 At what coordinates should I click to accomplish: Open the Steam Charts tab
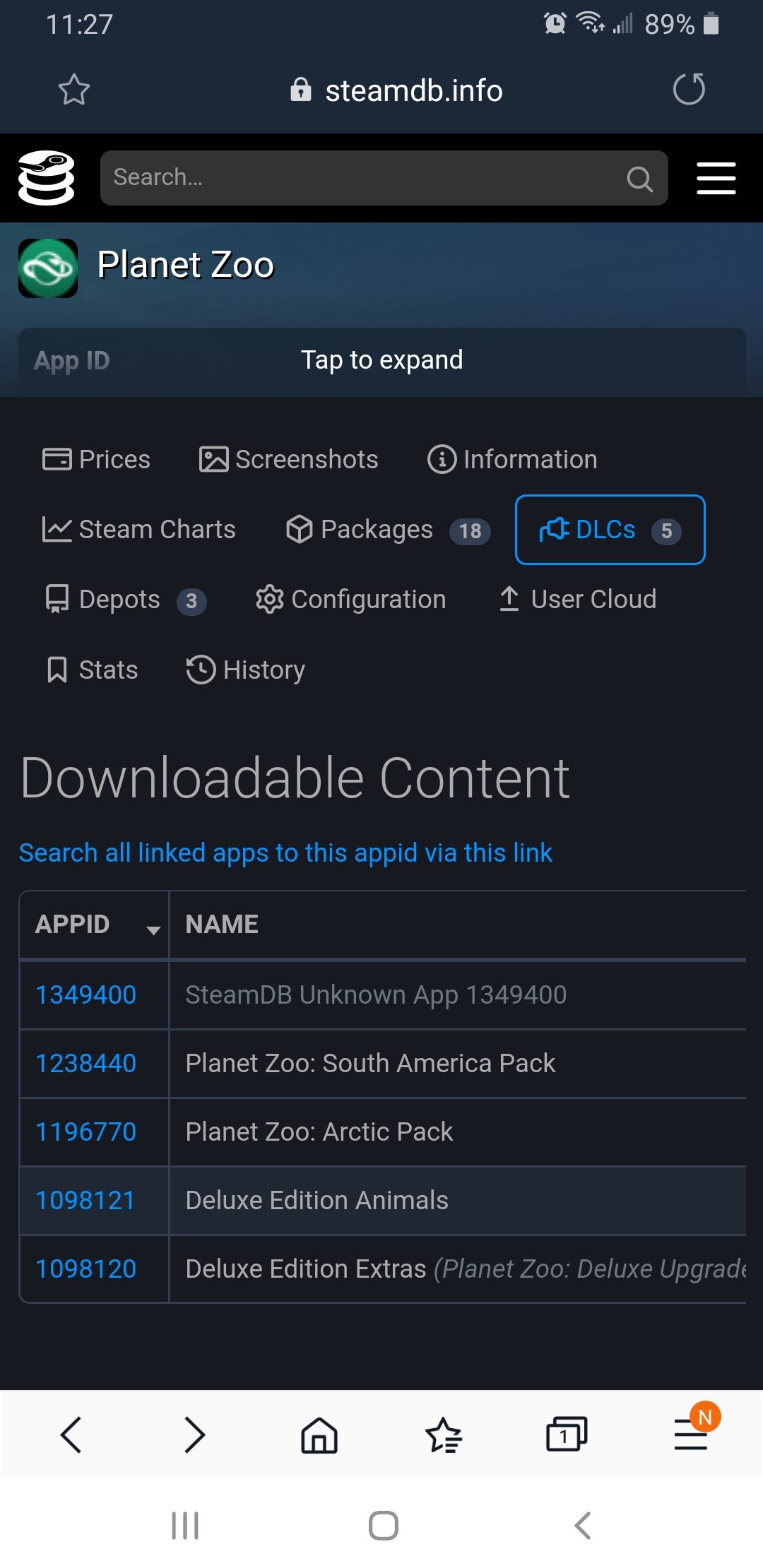[138, 530]
